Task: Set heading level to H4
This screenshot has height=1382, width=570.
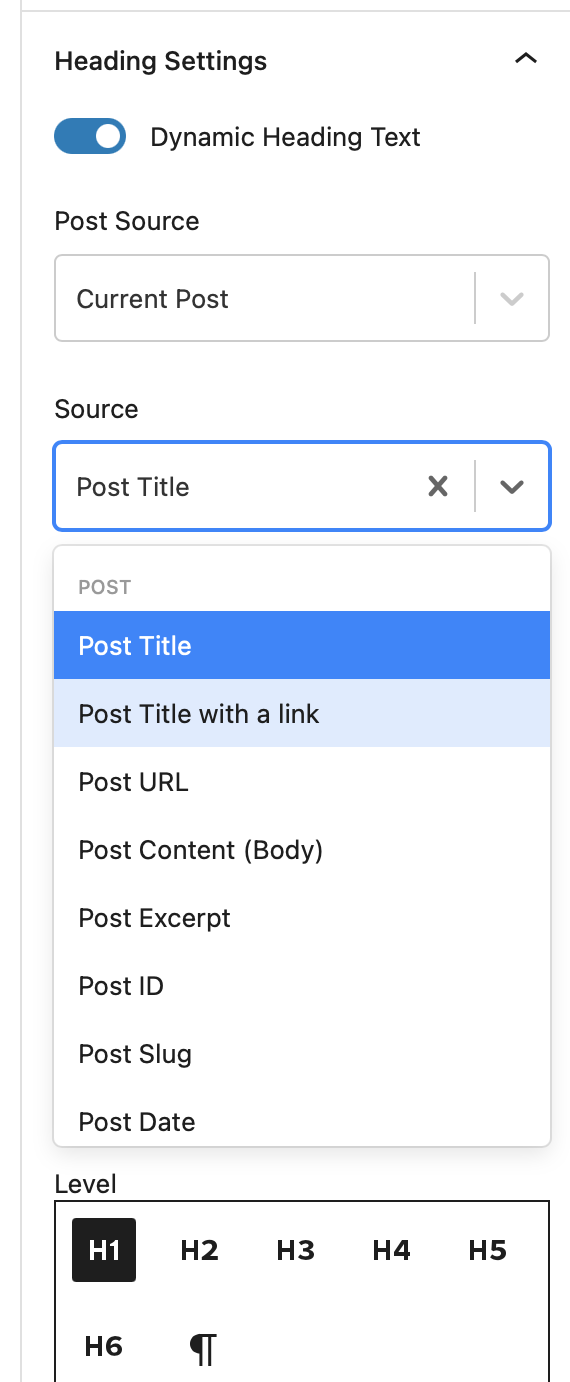Action: click(x=392, y=1250)
